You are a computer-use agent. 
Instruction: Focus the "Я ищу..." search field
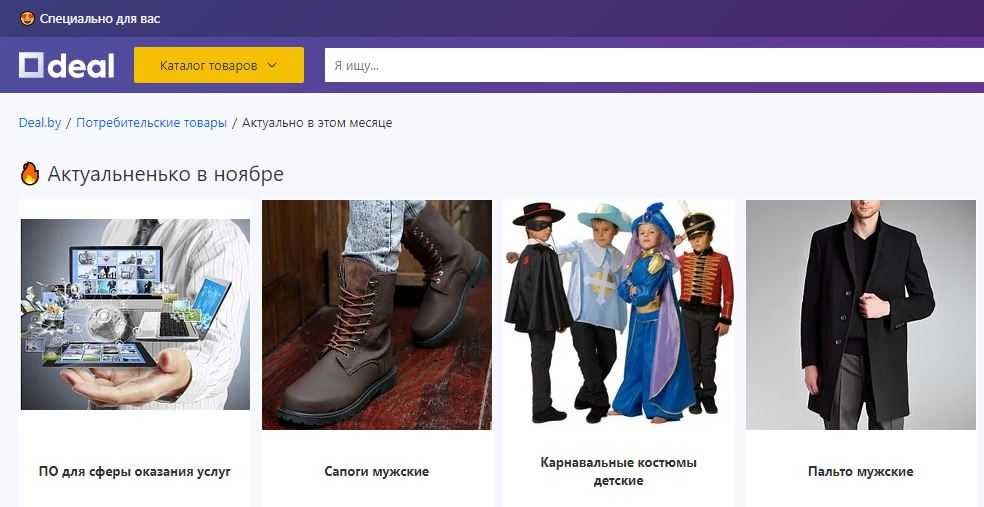(x=650, y=66)
